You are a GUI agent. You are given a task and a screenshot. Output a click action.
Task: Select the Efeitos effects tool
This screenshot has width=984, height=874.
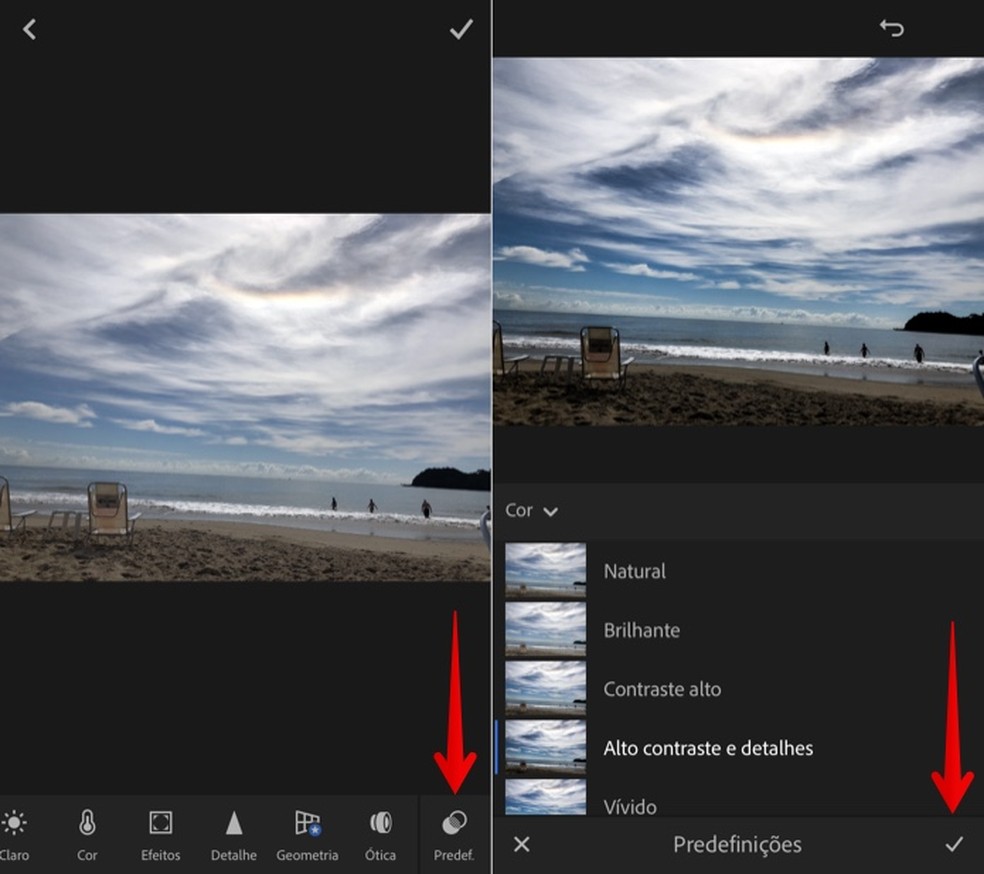(x=160, y=834)
